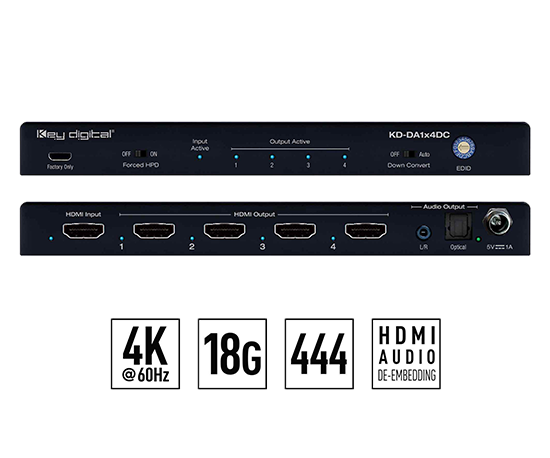Click the 4K @60Hz badge
The image size is (550, 458).
click(x=145, y=354)
